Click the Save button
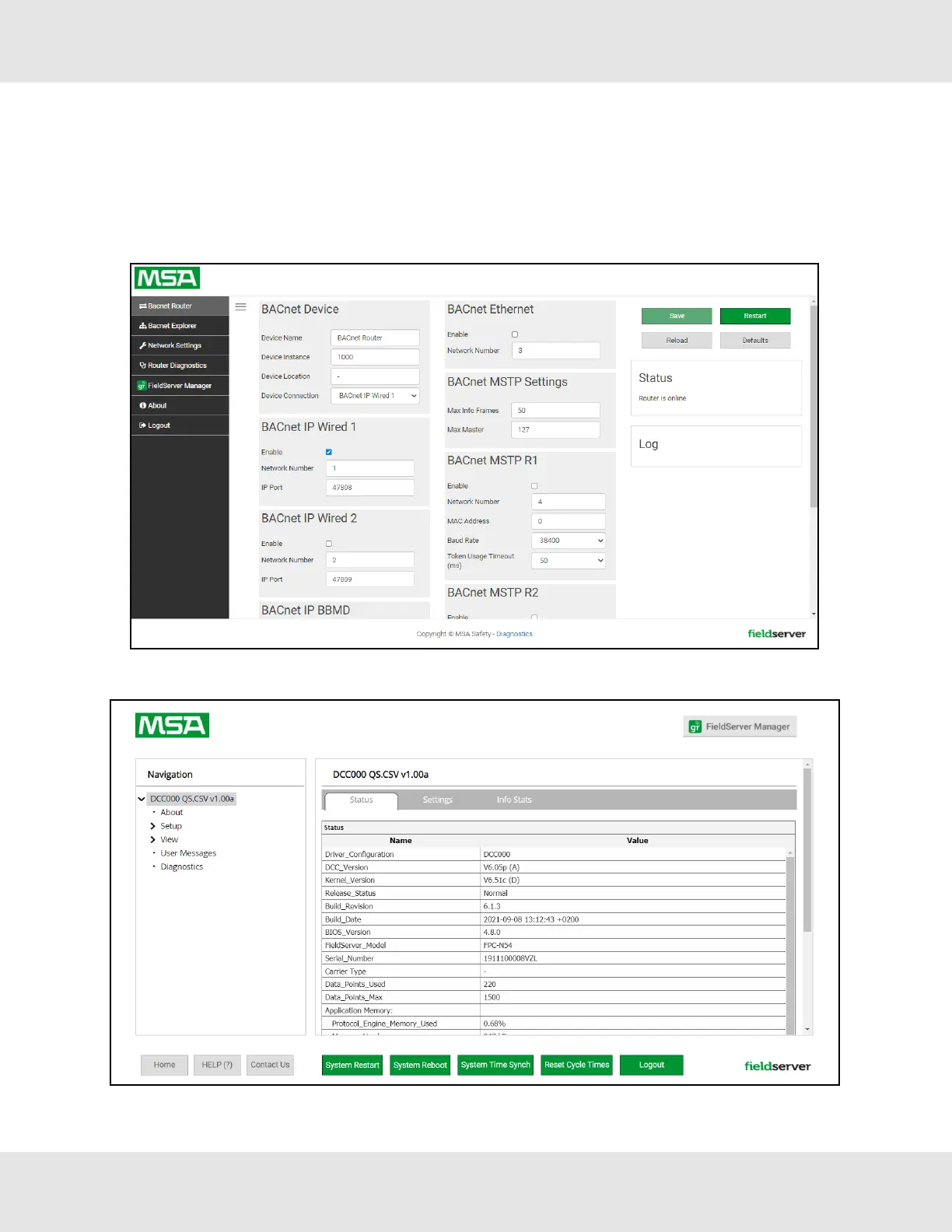 pos(677,316)
